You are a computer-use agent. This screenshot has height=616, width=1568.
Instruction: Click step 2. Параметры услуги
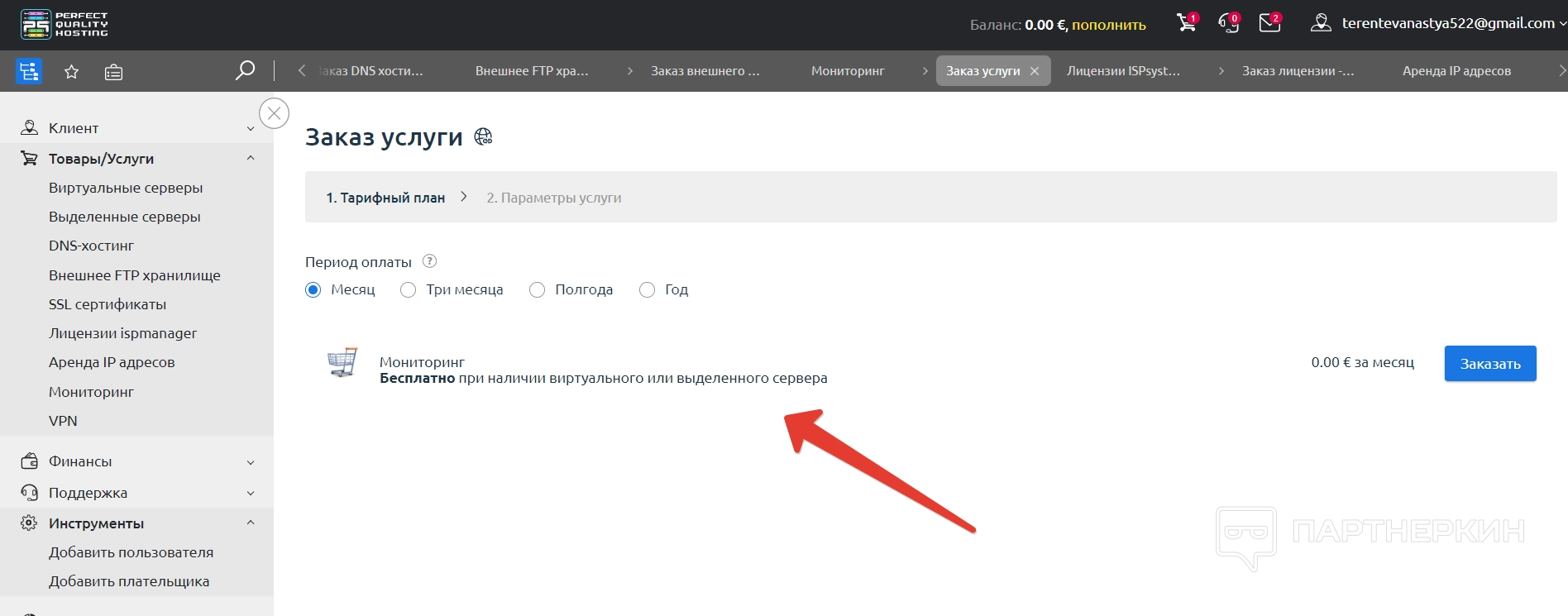(x=554, y=198)
